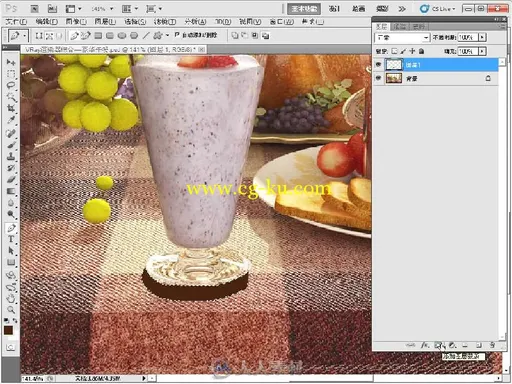Viewport: 512px width, 384px height.
Task: Open the Filter menu
Action: point(165,22)
